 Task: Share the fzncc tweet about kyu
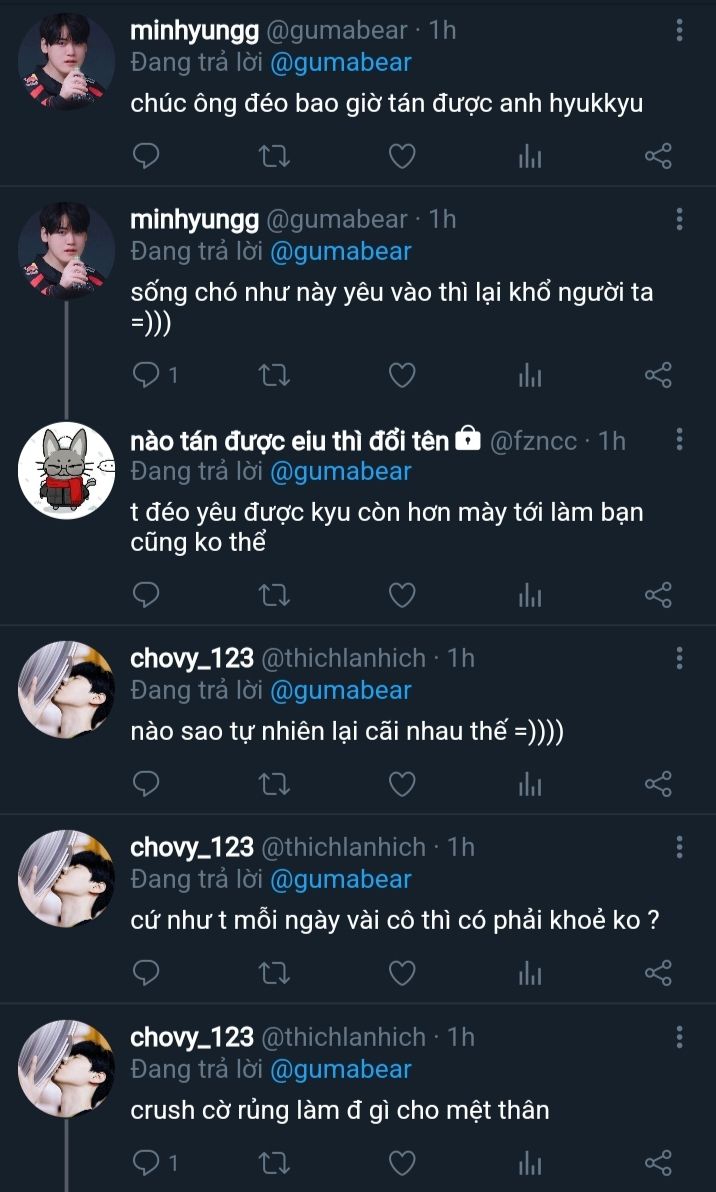(x=658, y=595)
